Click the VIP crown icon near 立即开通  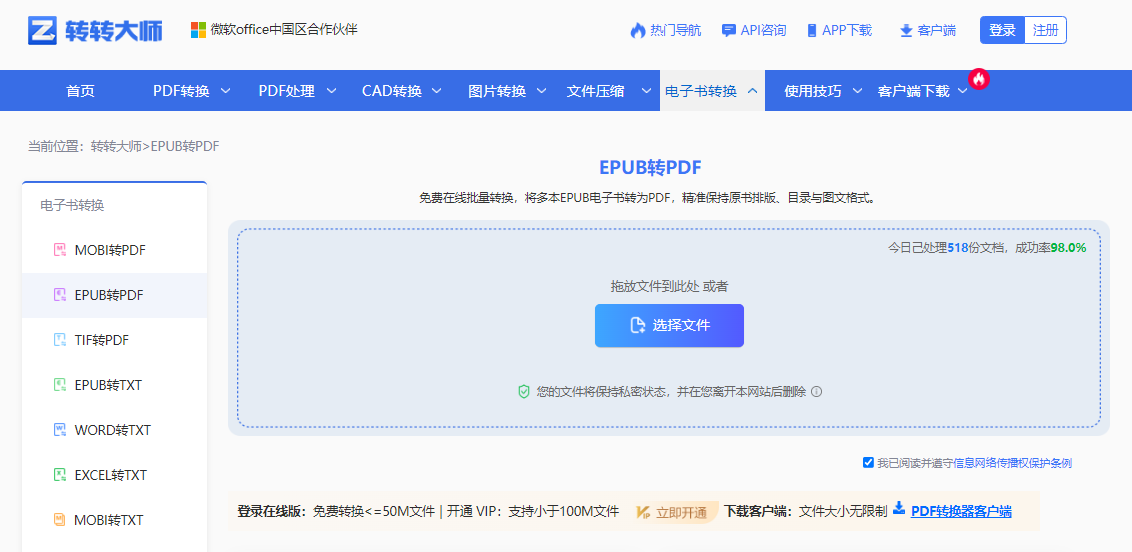644,512
